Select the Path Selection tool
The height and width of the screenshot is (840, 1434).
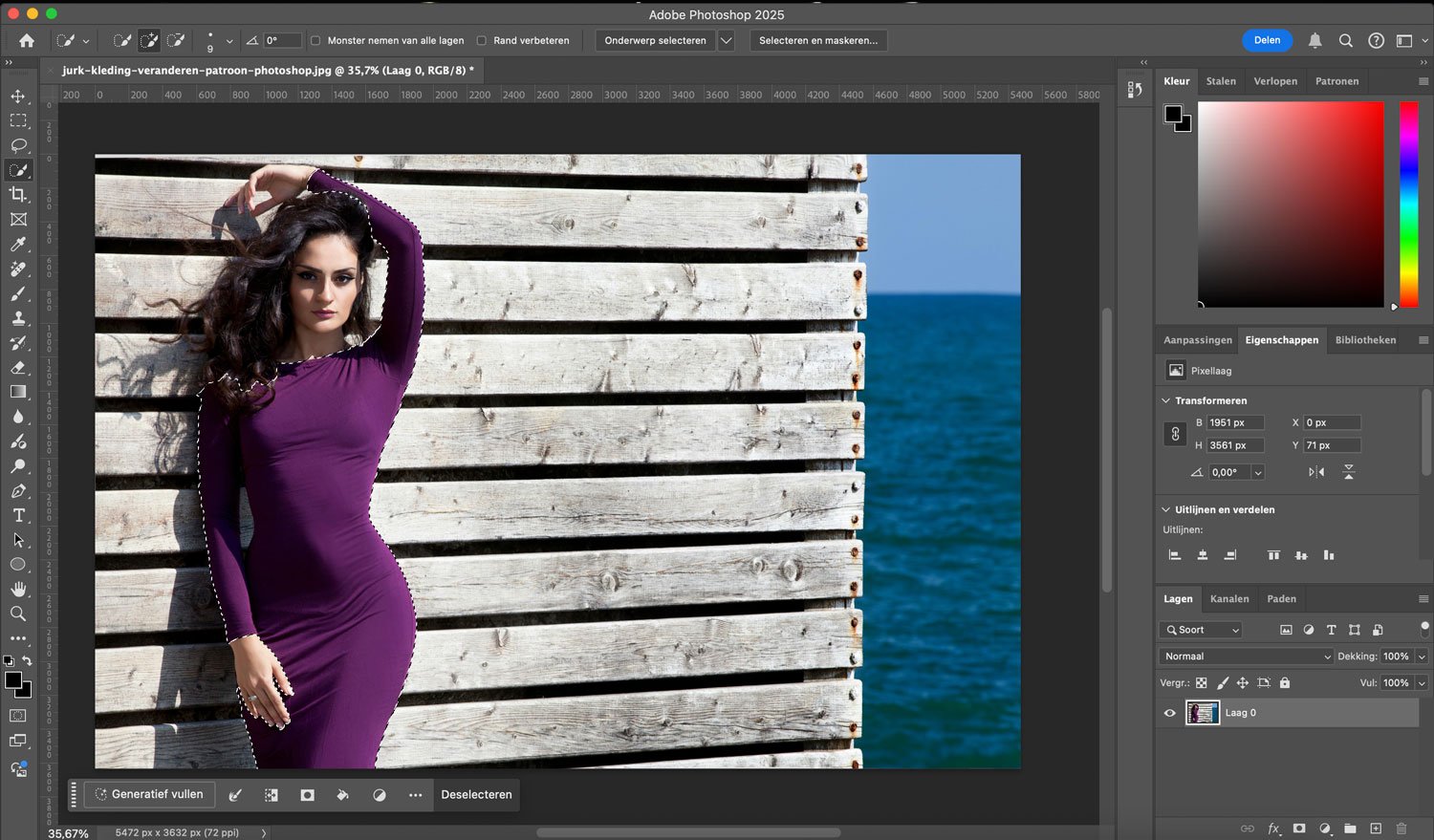point(18,540)
